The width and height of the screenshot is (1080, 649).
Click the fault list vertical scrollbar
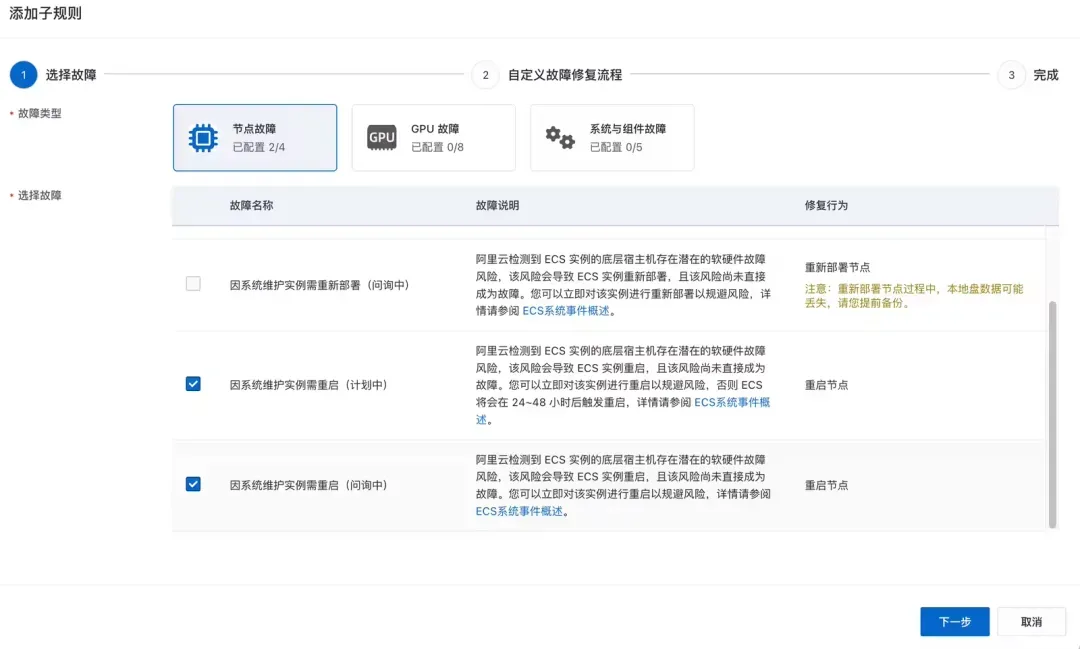[1052, 414]
